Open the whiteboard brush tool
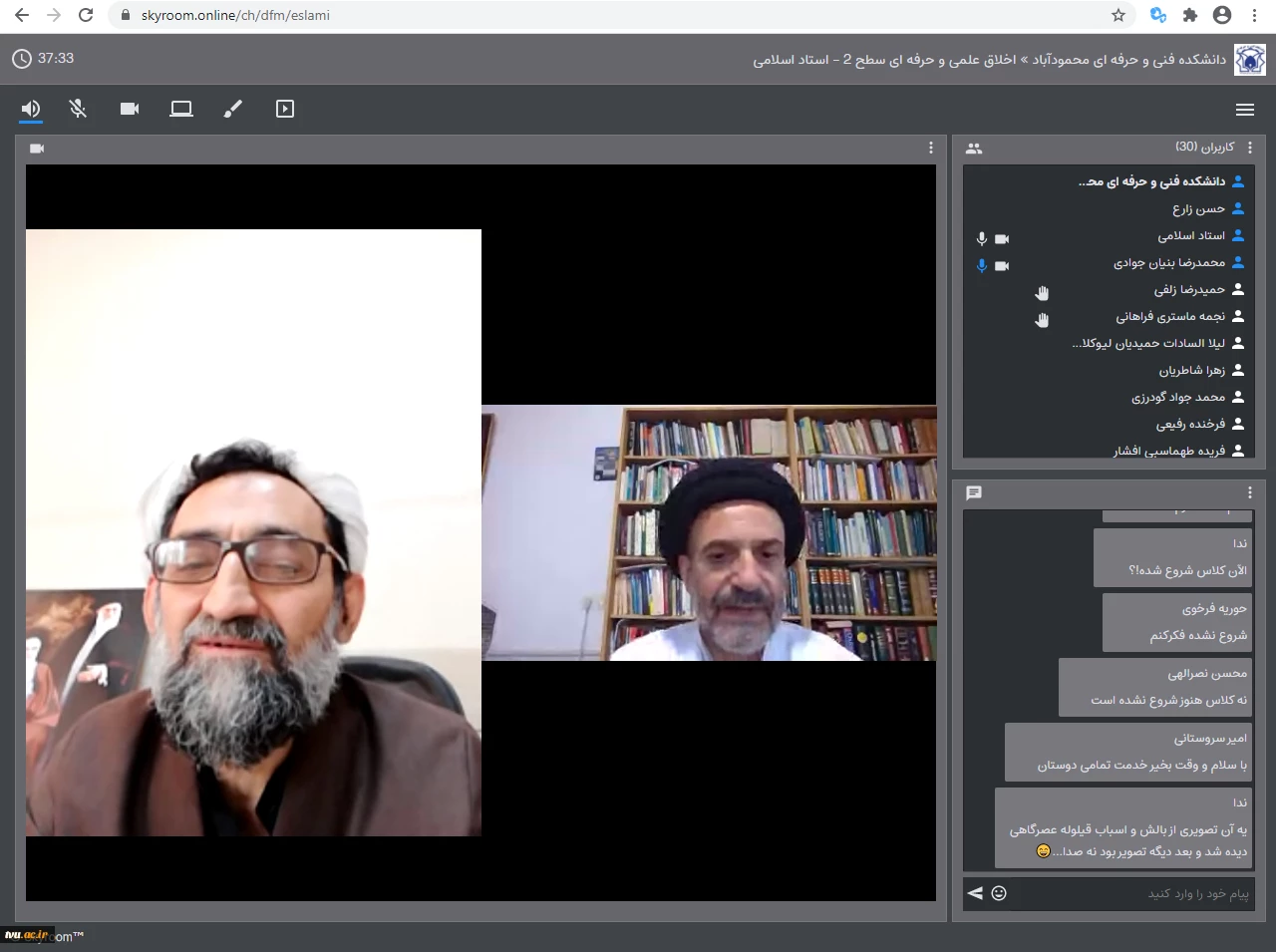The height and width of the screenshot is (952, 1276). [232, 109]
